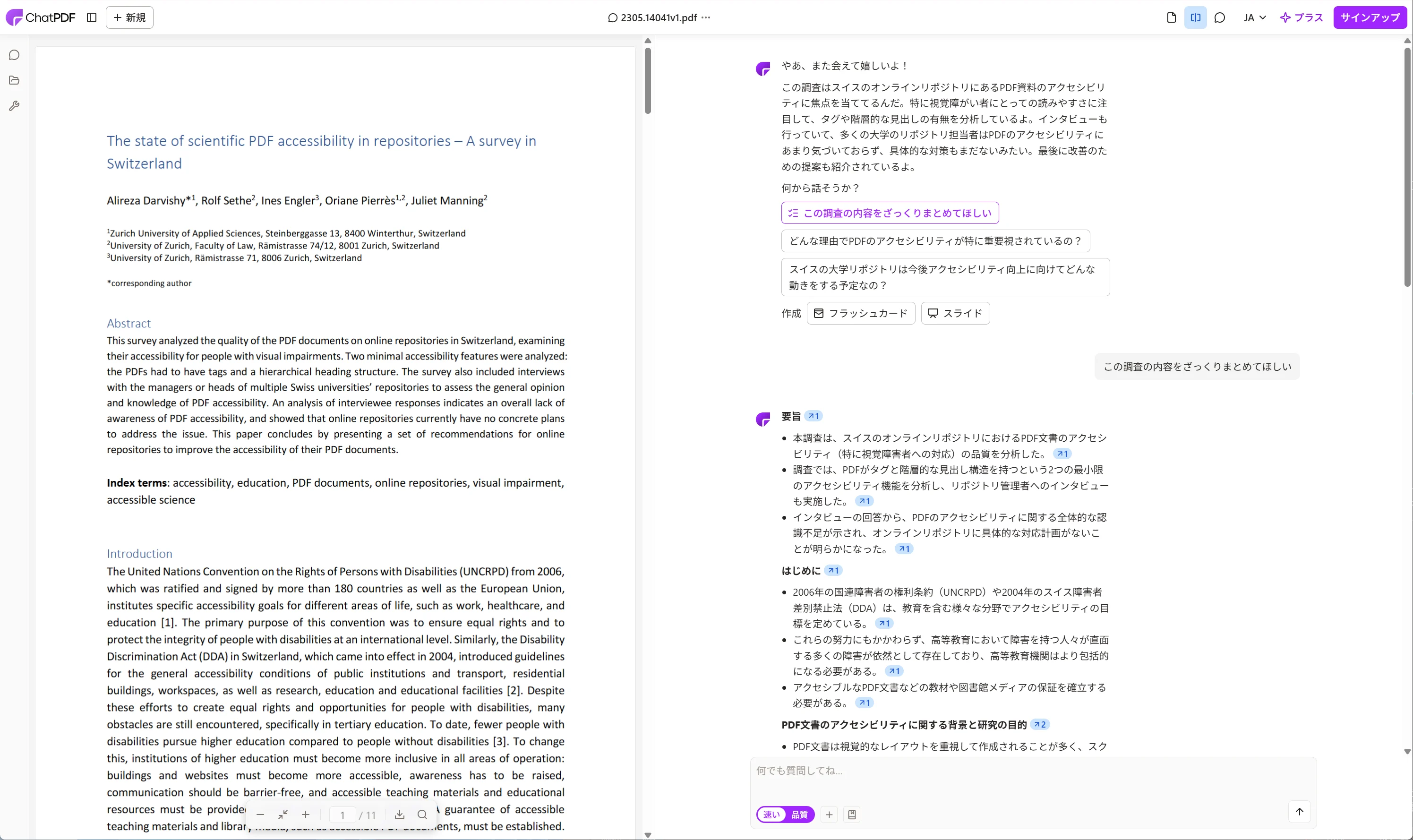Image resolution: width=1413 pixels, height=840 pixels.
Task: Select the split-view layout icon top right
Action: pos(1195,17)
